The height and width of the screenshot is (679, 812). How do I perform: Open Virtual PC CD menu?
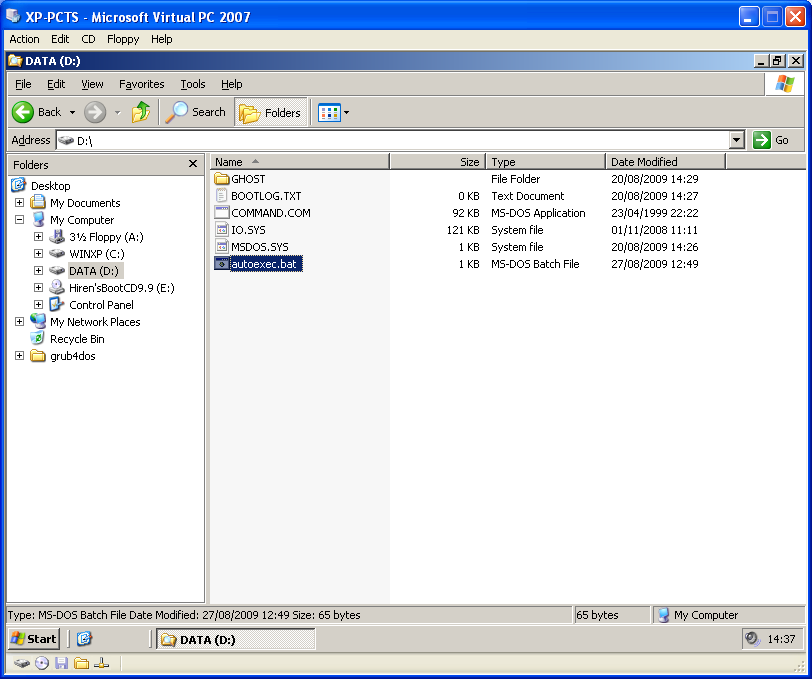[x=88, y=39]
